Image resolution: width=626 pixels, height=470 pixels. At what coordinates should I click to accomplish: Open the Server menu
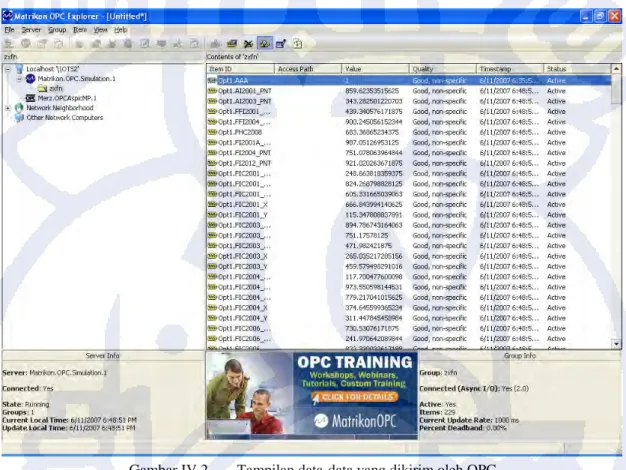coord(31,30)
